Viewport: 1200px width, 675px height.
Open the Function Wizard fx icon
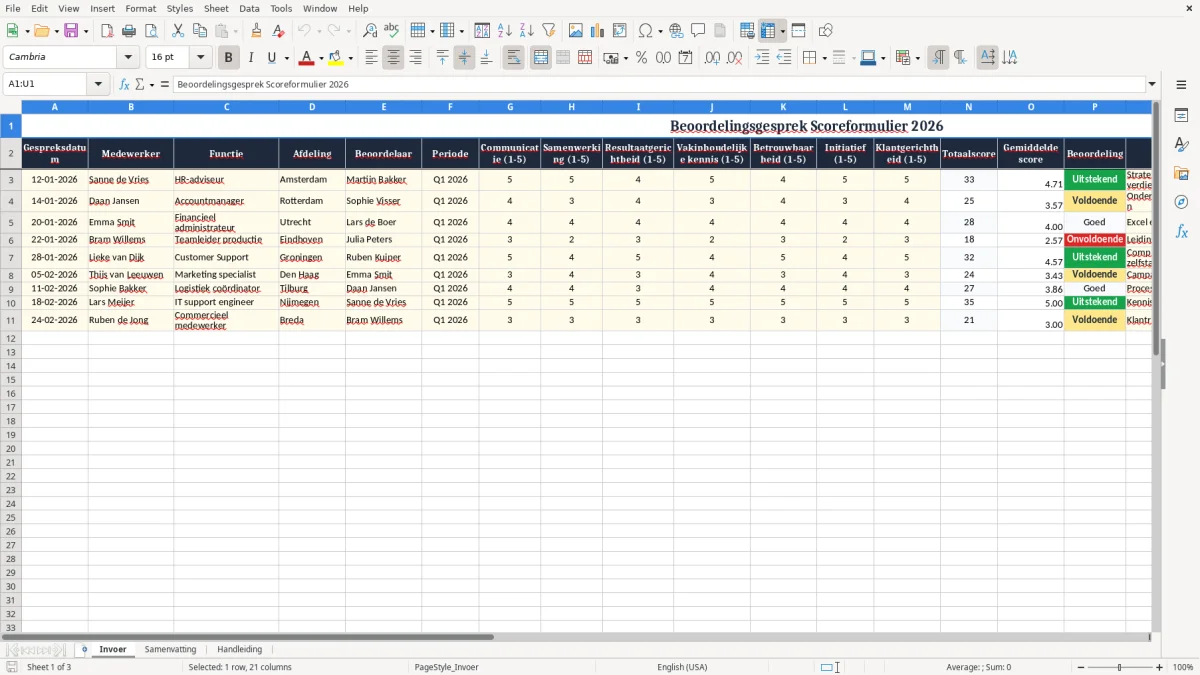(x=124, y=85)
